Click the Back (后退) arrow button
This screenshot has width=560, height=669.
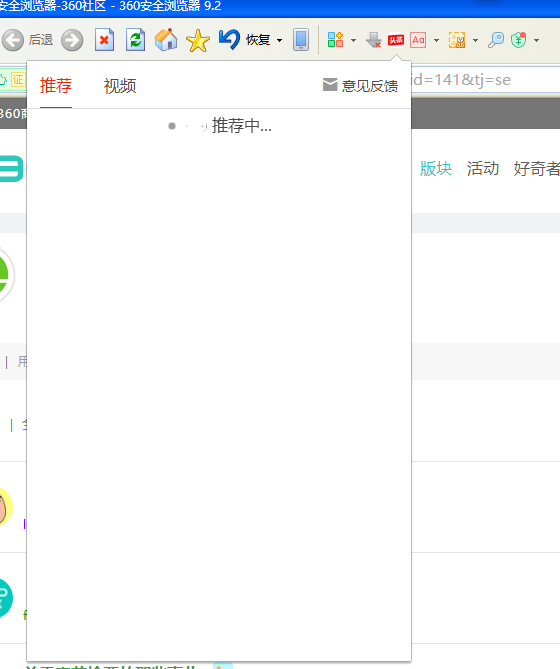pyautogui.click(x=13, y=40)
